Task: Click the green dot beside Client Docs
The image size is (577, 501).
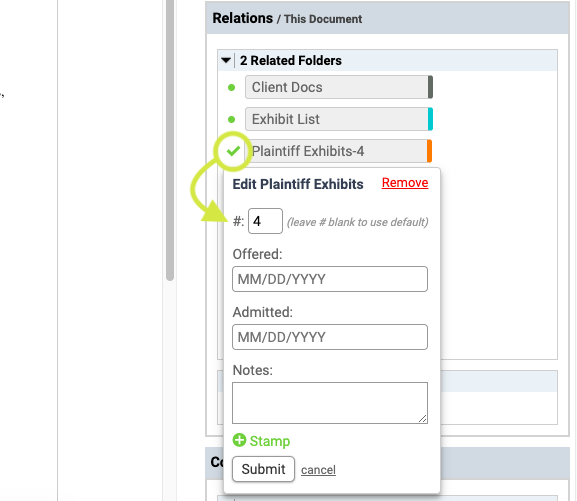Action: tap(231, 88)
